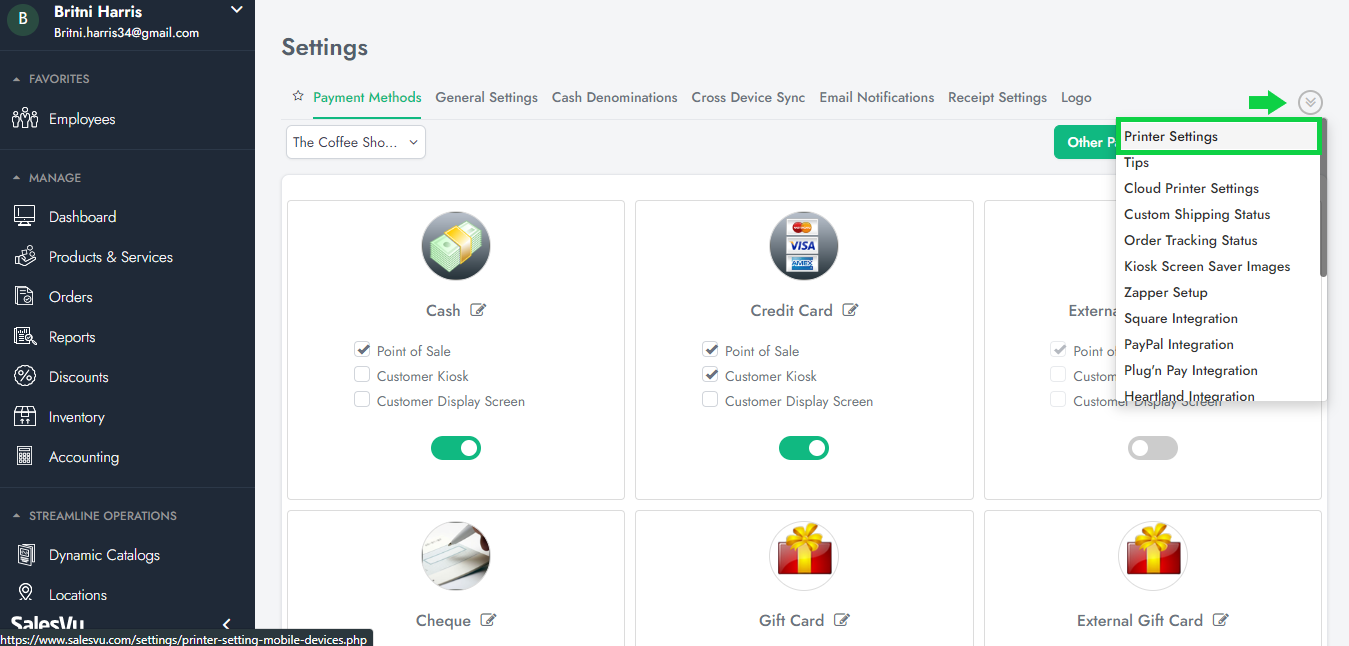Open Square Integration from the list
The height and width of the screenshot is (646, 1349).
[x=1180, y=318]
